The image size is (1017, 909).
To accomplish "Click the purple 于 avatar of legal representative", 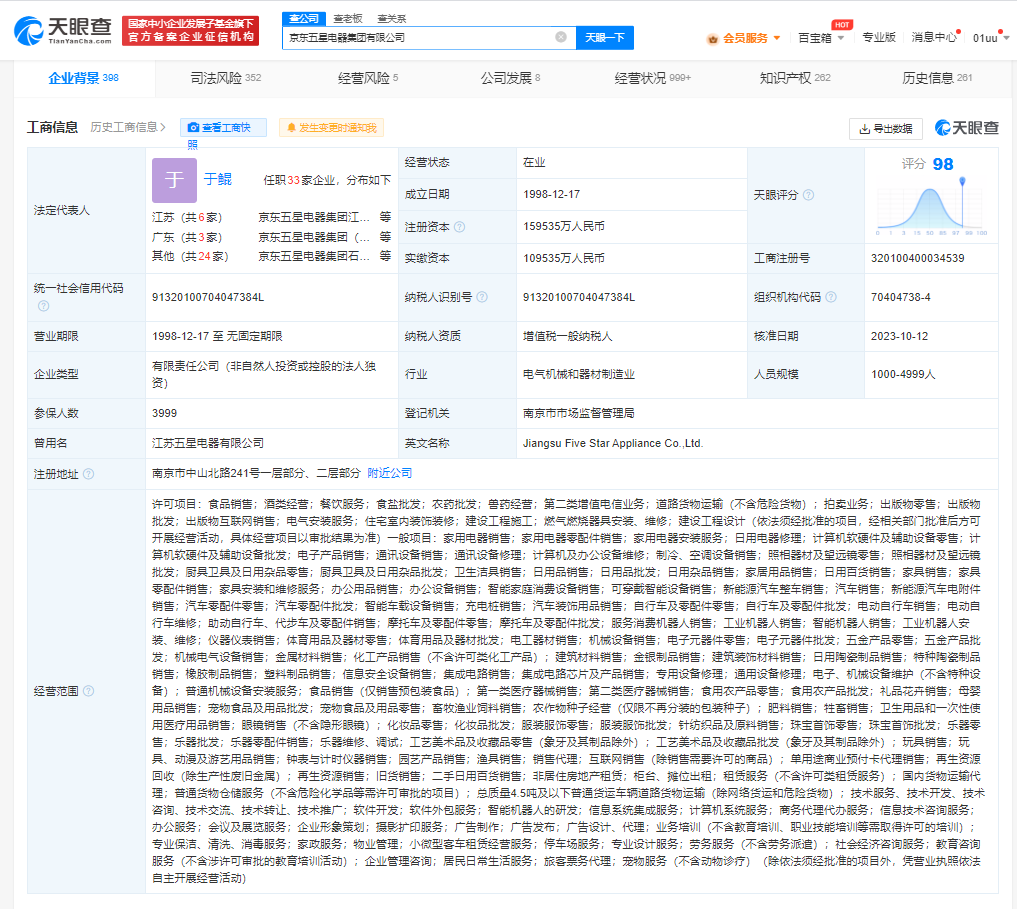I will (x=174, y=180).
